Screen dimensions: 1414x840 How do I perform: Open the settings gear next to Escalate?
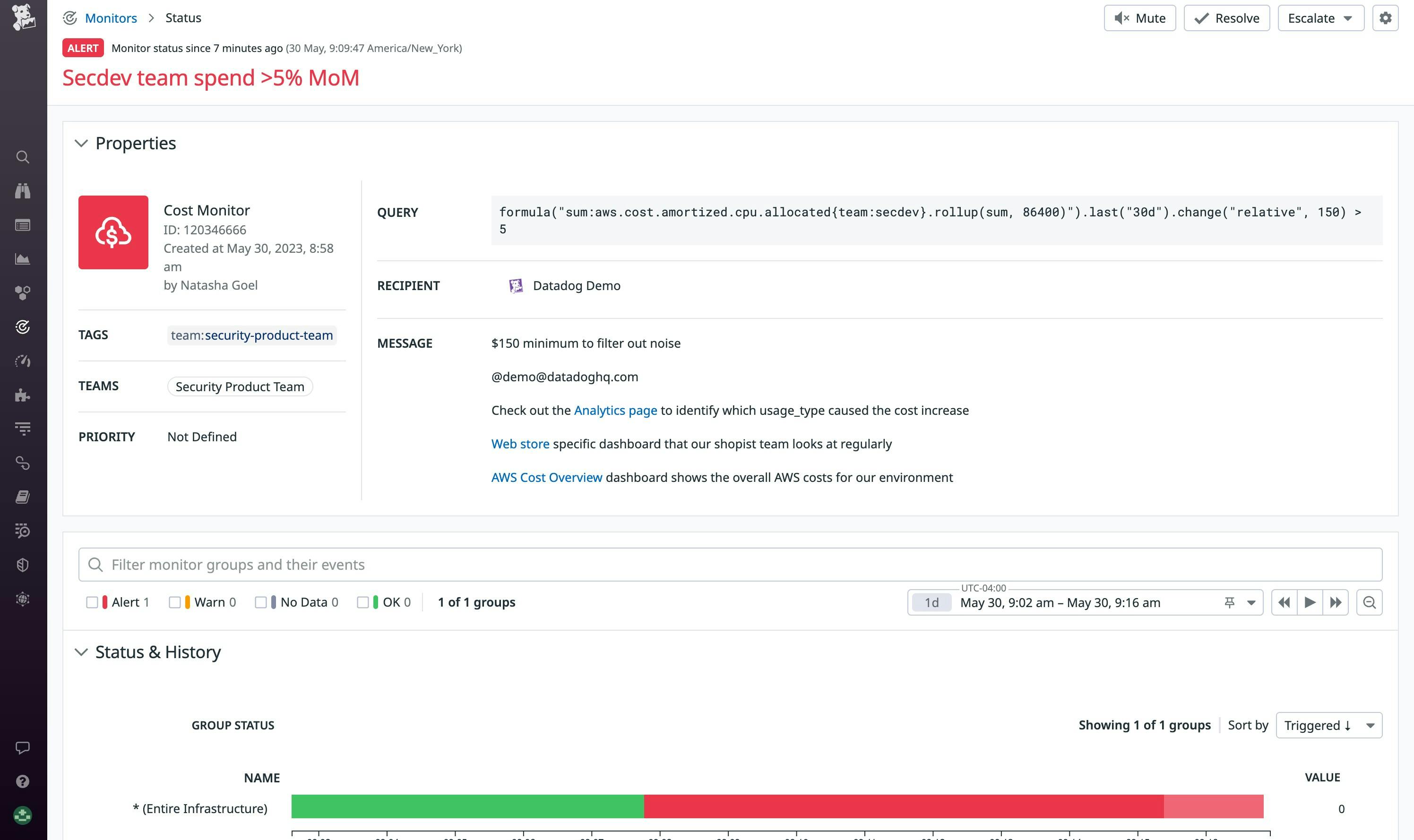(1385, 18)
